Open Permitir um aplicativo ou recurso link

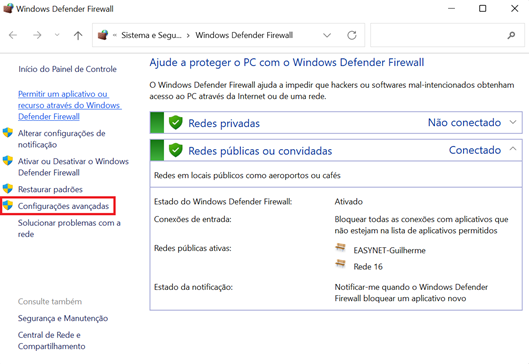coord(69,105)
